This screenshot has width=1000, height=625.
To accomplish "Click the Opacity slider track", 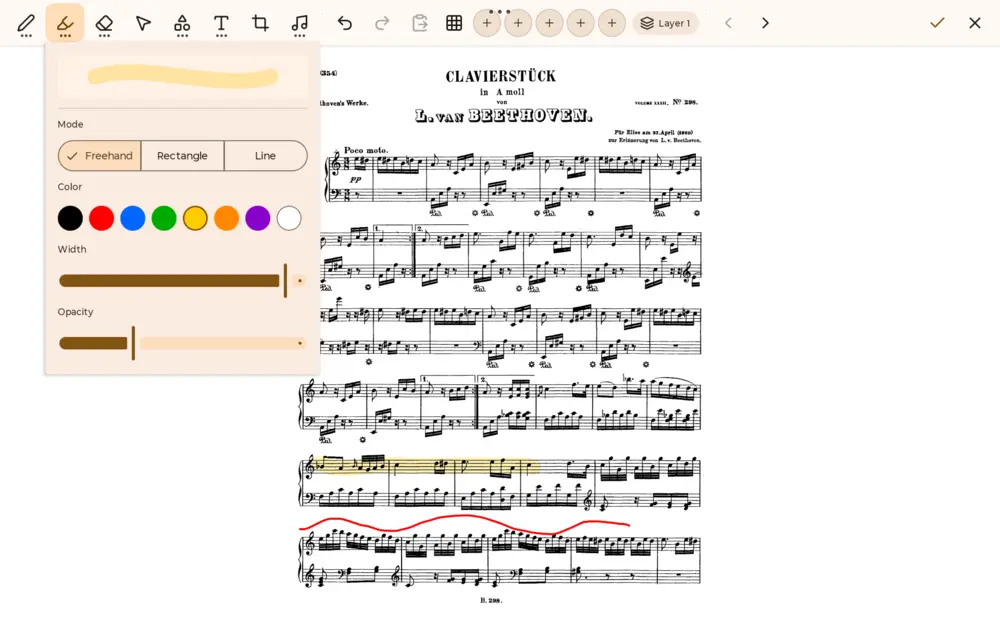I will (x=182, y=343).
